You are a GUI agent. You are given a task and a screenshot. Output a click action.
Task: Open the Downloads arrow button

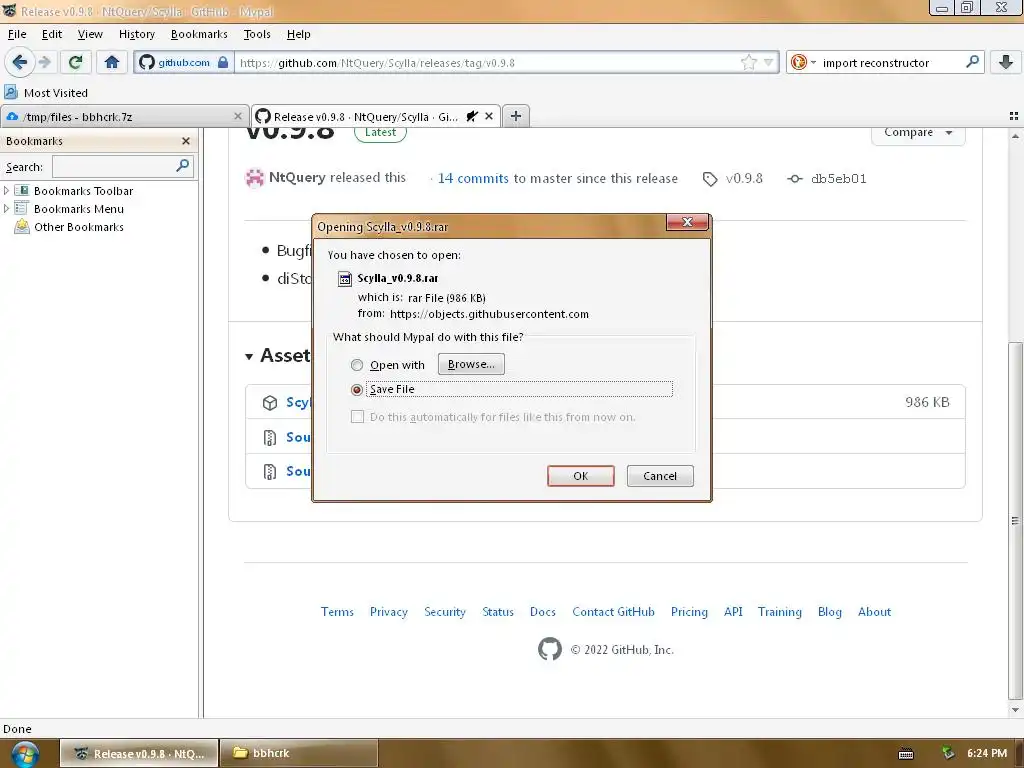coord(1006,63)
